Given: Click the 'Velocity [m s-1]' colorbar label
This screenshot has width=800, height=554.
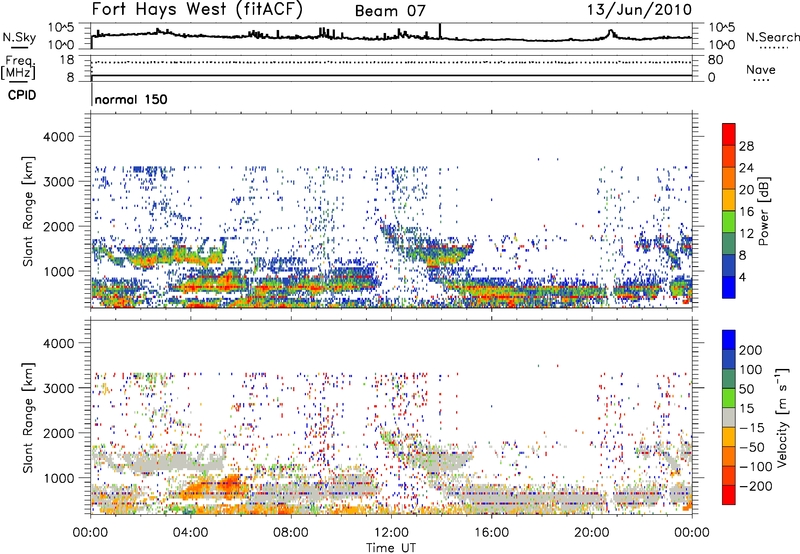Looking at the screenshot, I should click(x=782, y=417).
